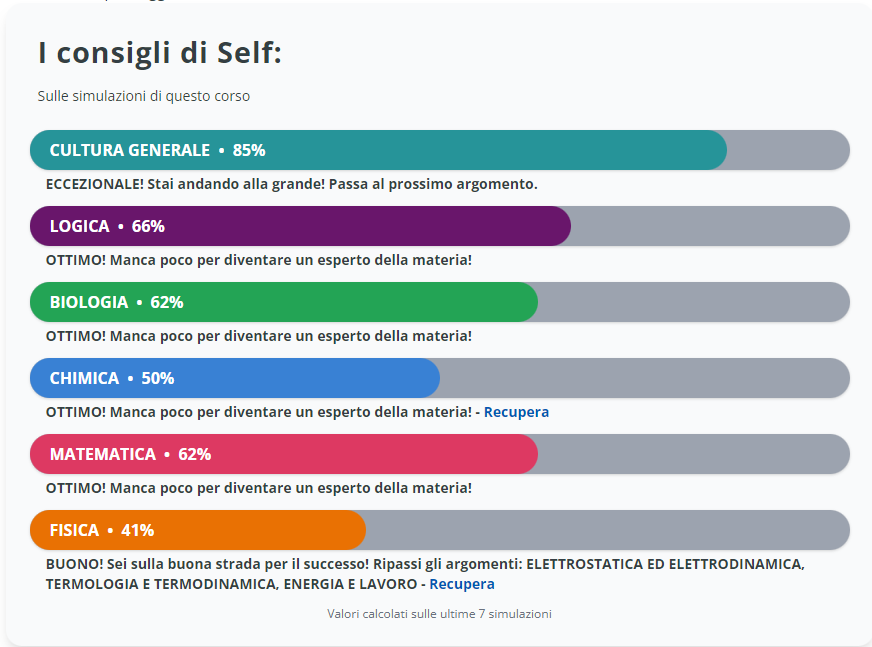Click the subtitle "Sulle simulazioni di questo corso"
This screenshot has width=872, height=647.
[x=144, y=96]
